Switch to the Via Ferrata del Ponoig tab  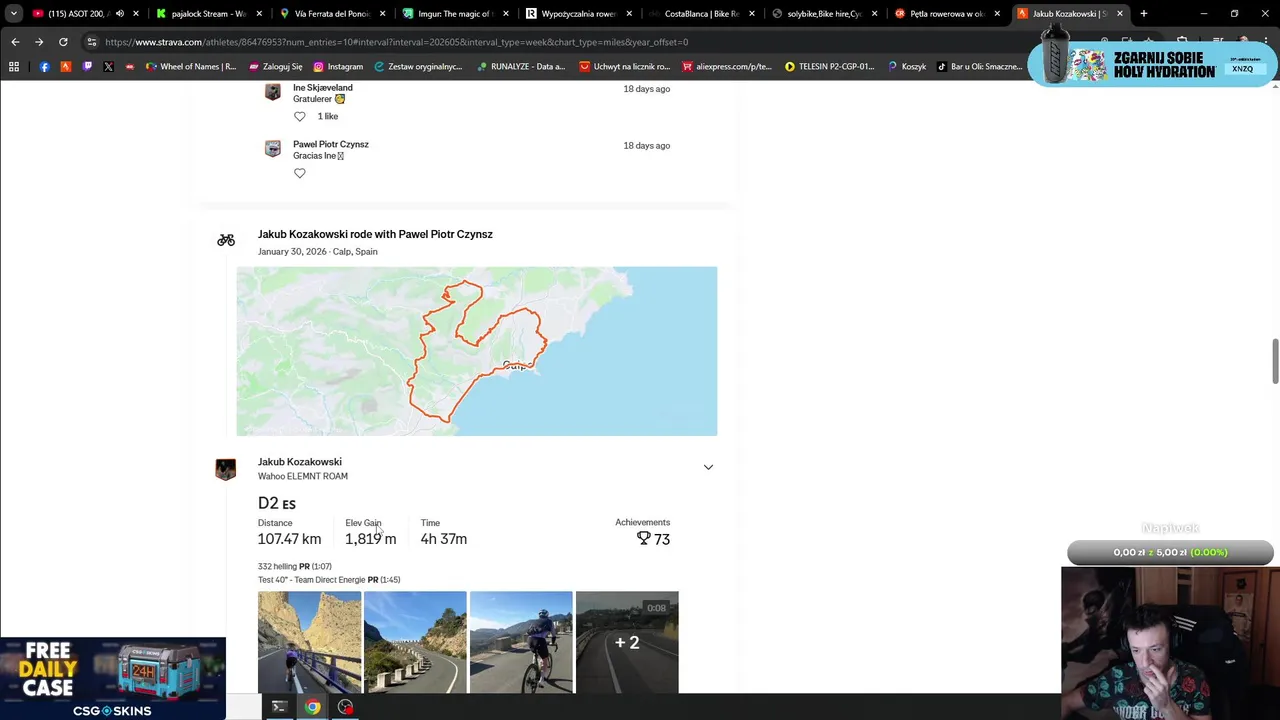[330, 14]
